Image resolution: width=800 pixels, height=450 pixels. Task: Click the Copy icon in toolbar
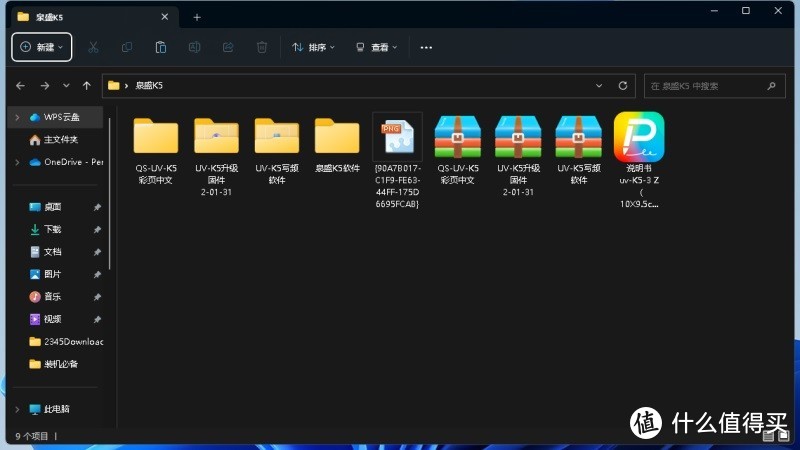(127, 47)
